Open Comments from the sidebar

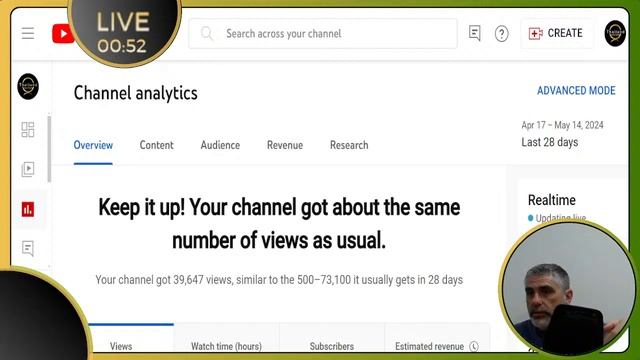(x=28, y=248)
